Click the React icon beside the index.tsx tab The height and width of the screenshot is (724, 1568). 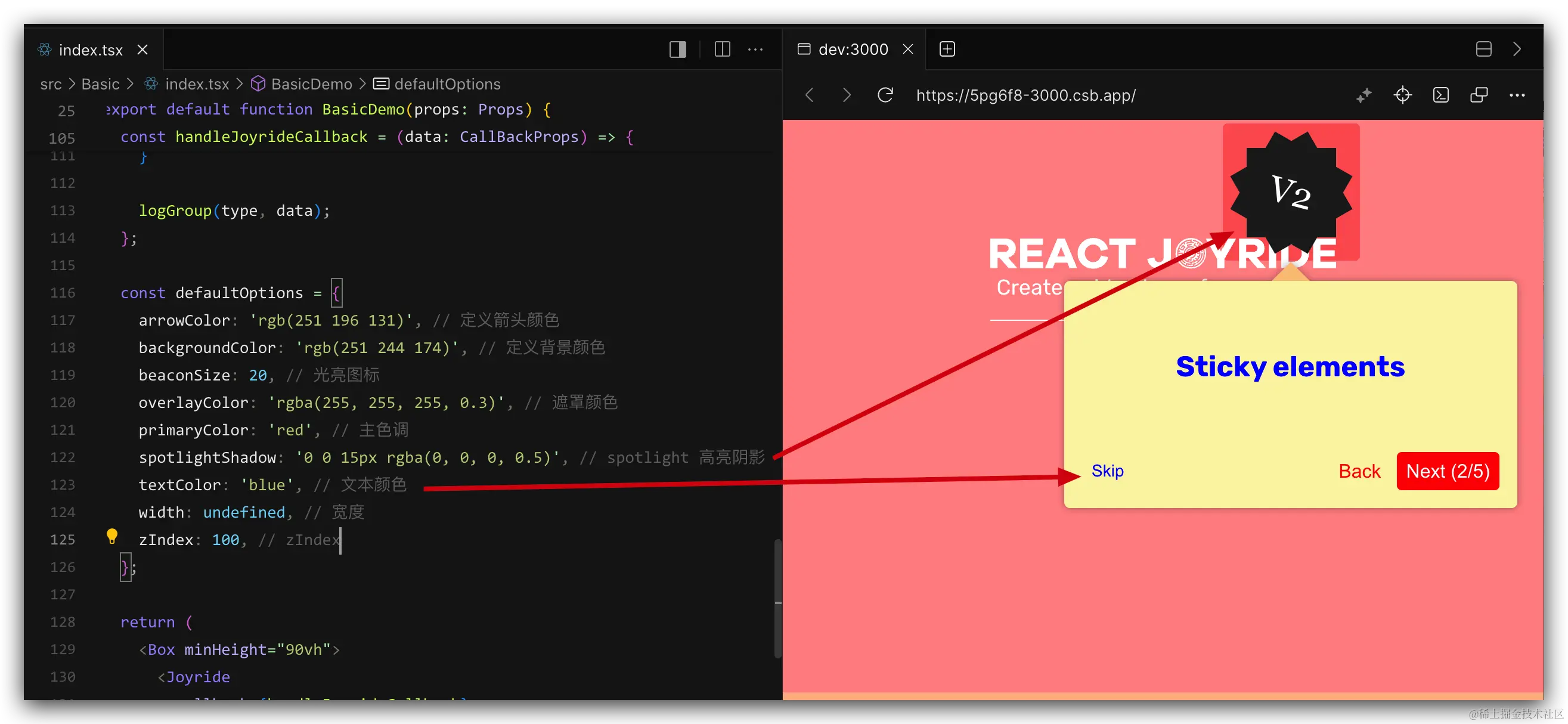tap(45, 49)
